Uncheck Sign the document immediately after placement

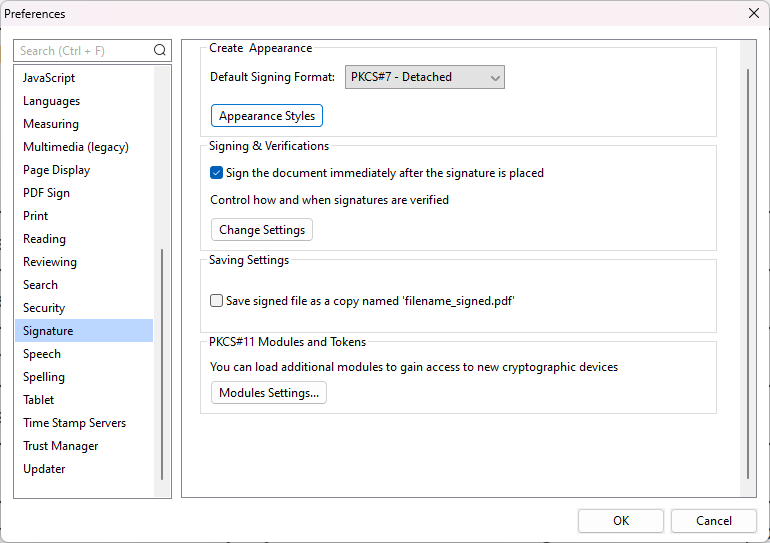pyautogui.click(x=216, y=173)
